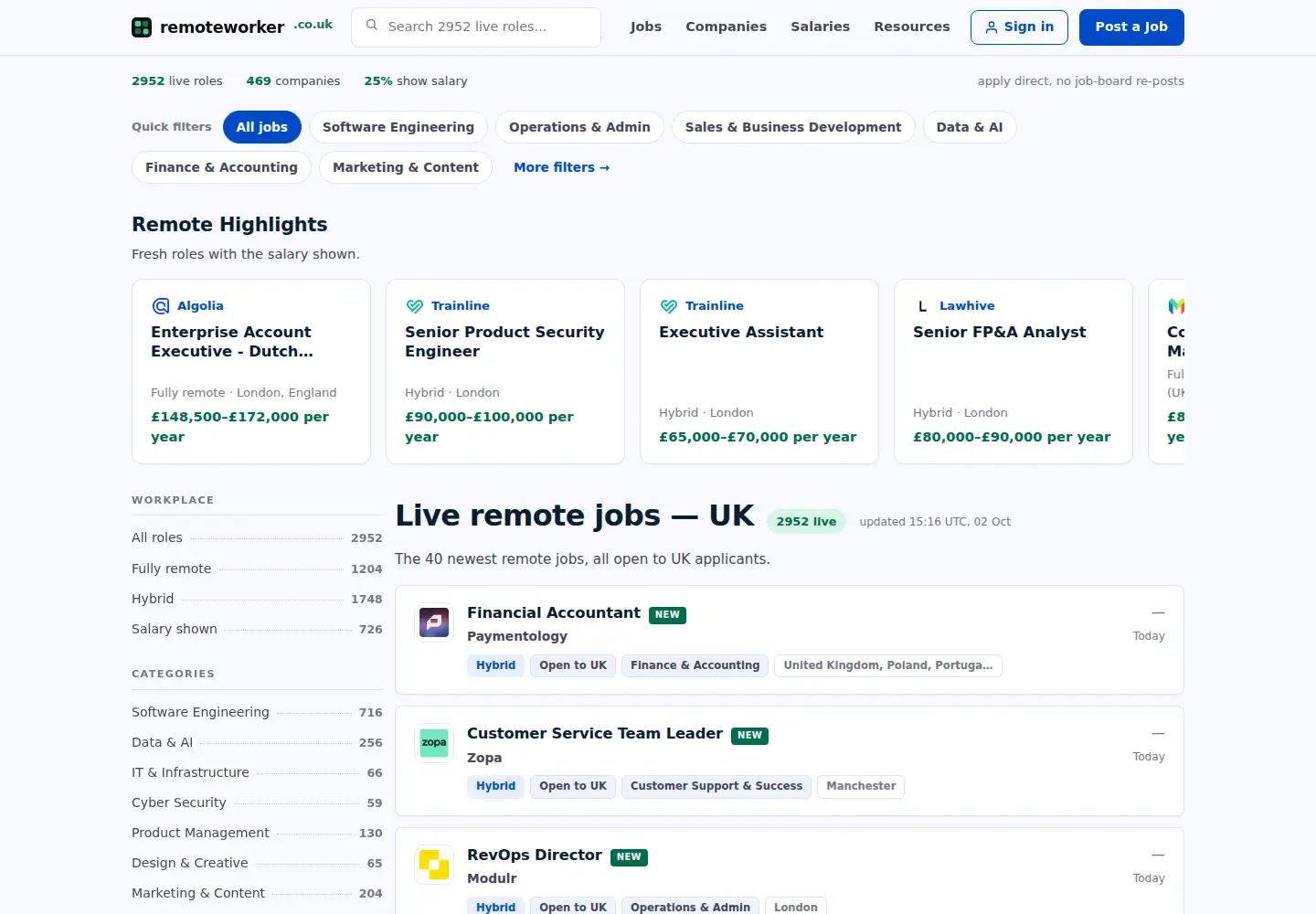Open the Financial Accountant job title
Viewport: 1316px width, 914px height.
(554, 612)
